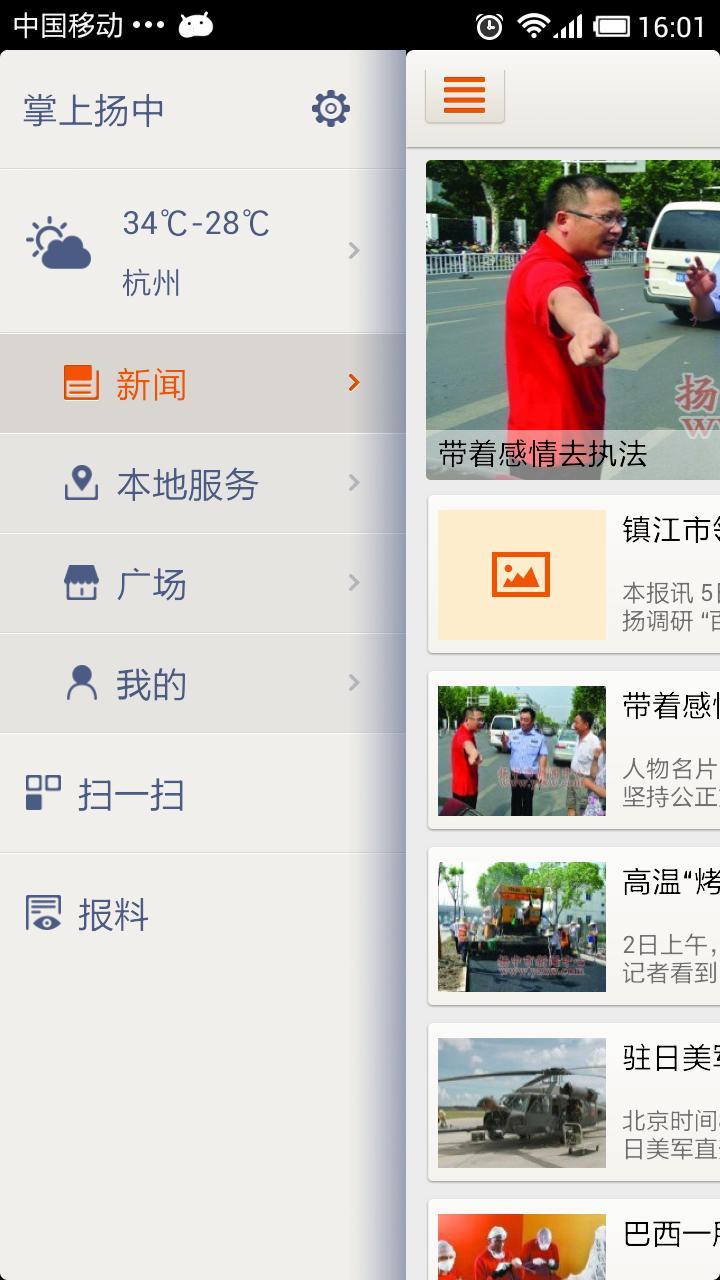Open the 巴西 news headline
This screenshot has width=720, height=1280.
pyautogui.click(x=671, y=1233)
